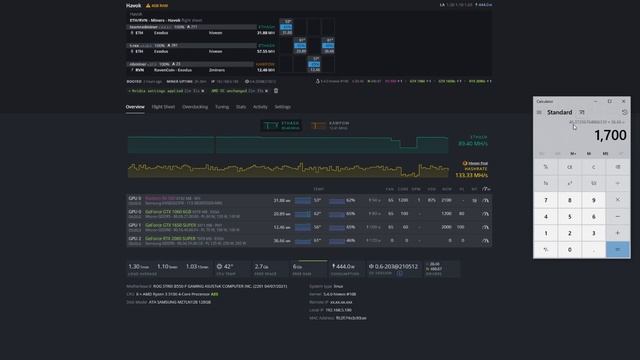Open the Calculator history panel icon
The width and height of the screenshot is (640, 360).
(624, 112)
